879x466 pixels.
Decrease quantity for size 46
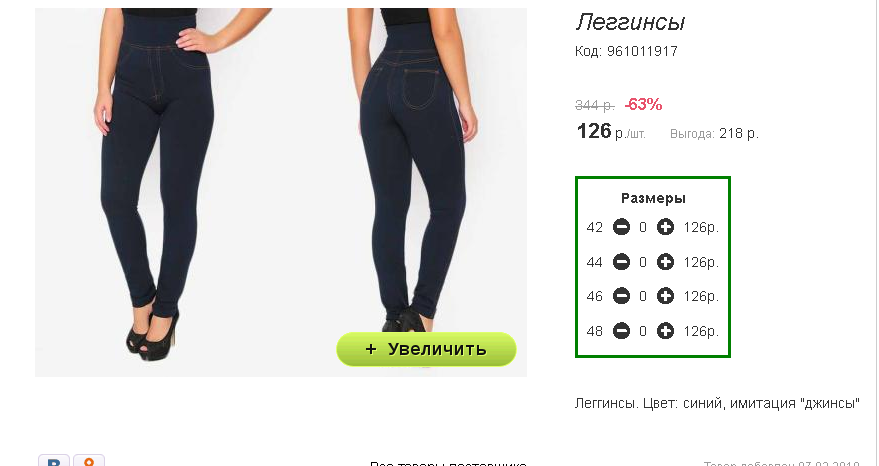click(621, 296)
